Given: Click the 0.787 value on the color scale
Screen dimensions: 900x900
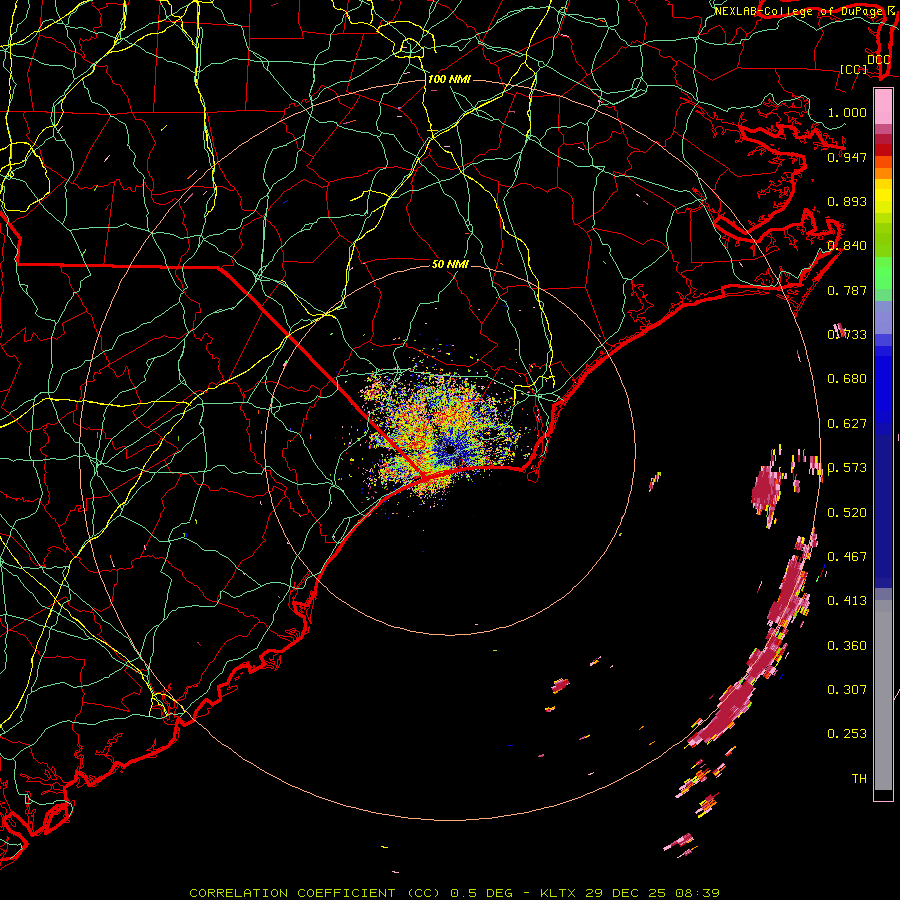Looking at the screenshot, I should point(847,290).
